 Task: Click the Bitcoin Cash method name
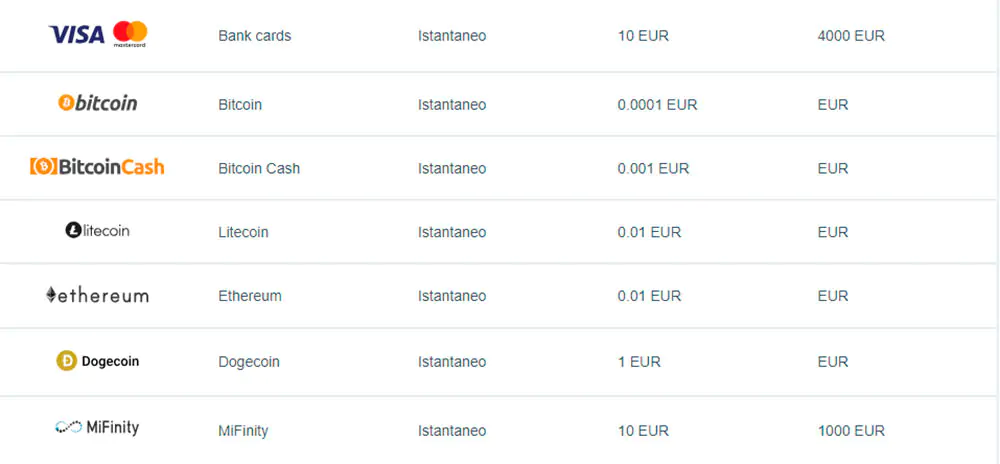pos(259,169)
